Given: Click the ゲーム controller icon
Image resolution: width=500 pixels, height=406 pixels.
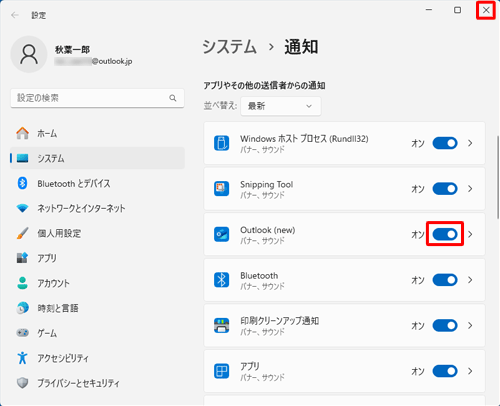Looking at the screenshot, I should click(x=22, y=333).
